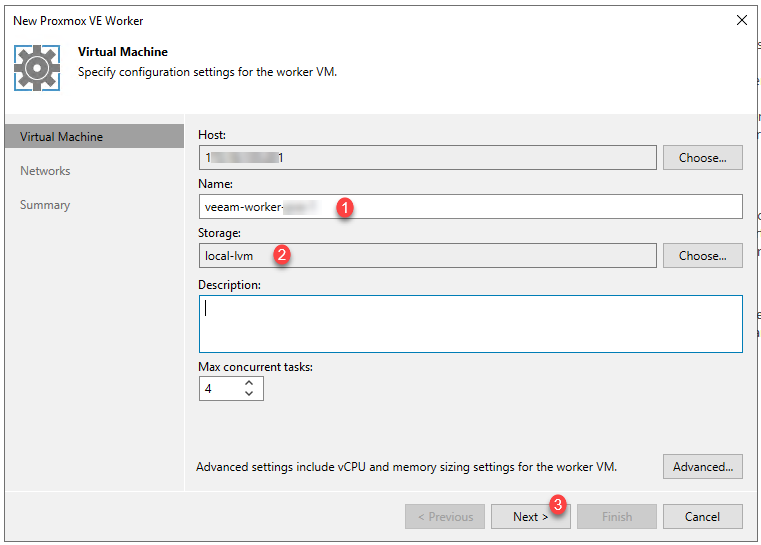Open the Networks step
761x545 pixels.
coord(45,171)
